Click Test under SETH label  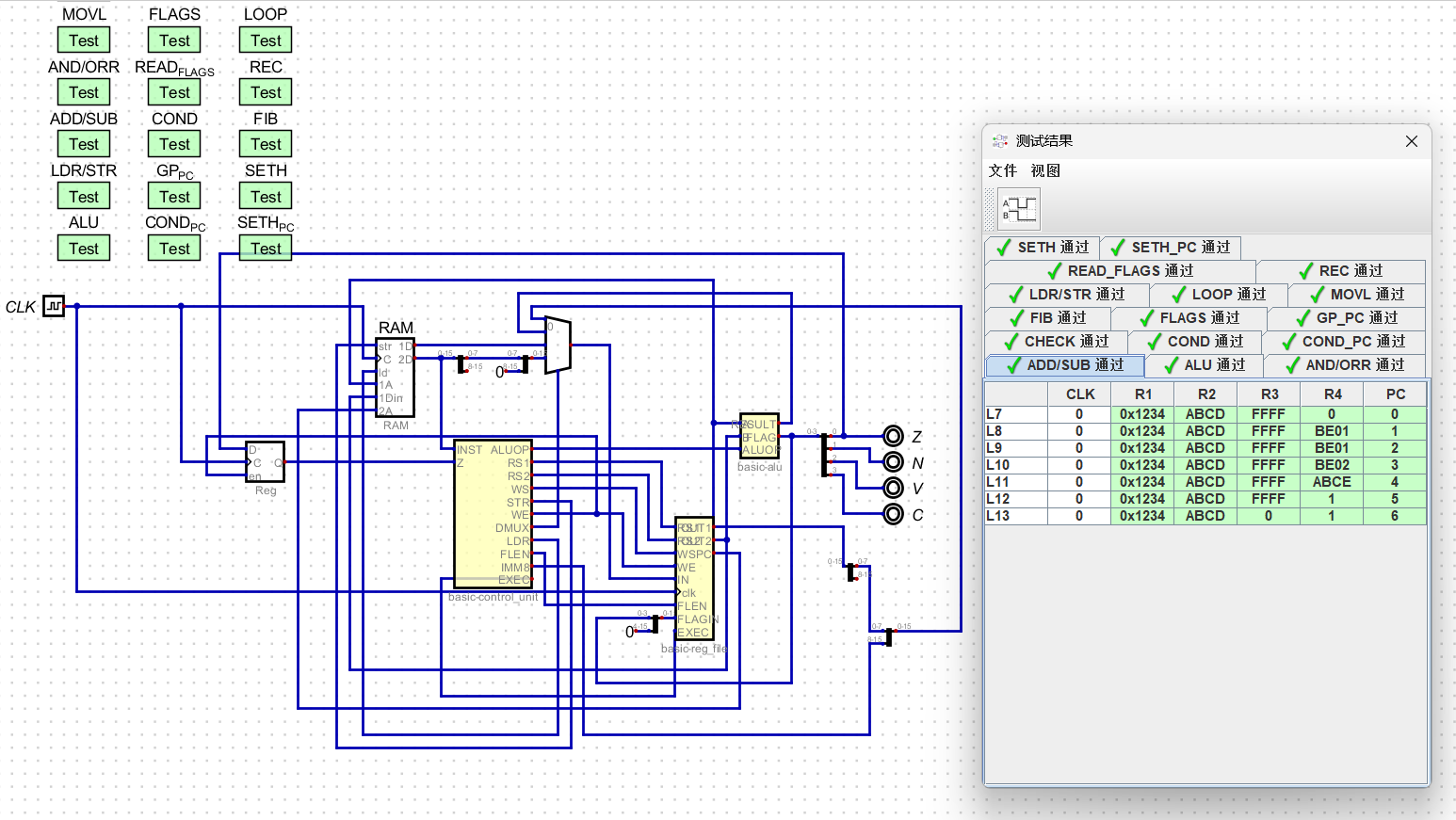pos(266,197)
